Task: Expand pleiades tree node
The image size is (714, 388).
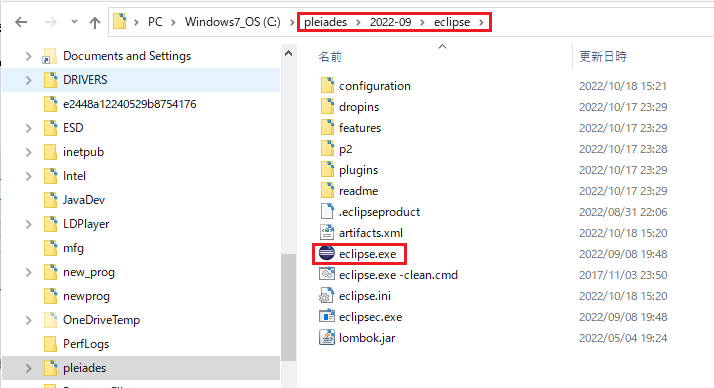Action: tap(29, 368)
